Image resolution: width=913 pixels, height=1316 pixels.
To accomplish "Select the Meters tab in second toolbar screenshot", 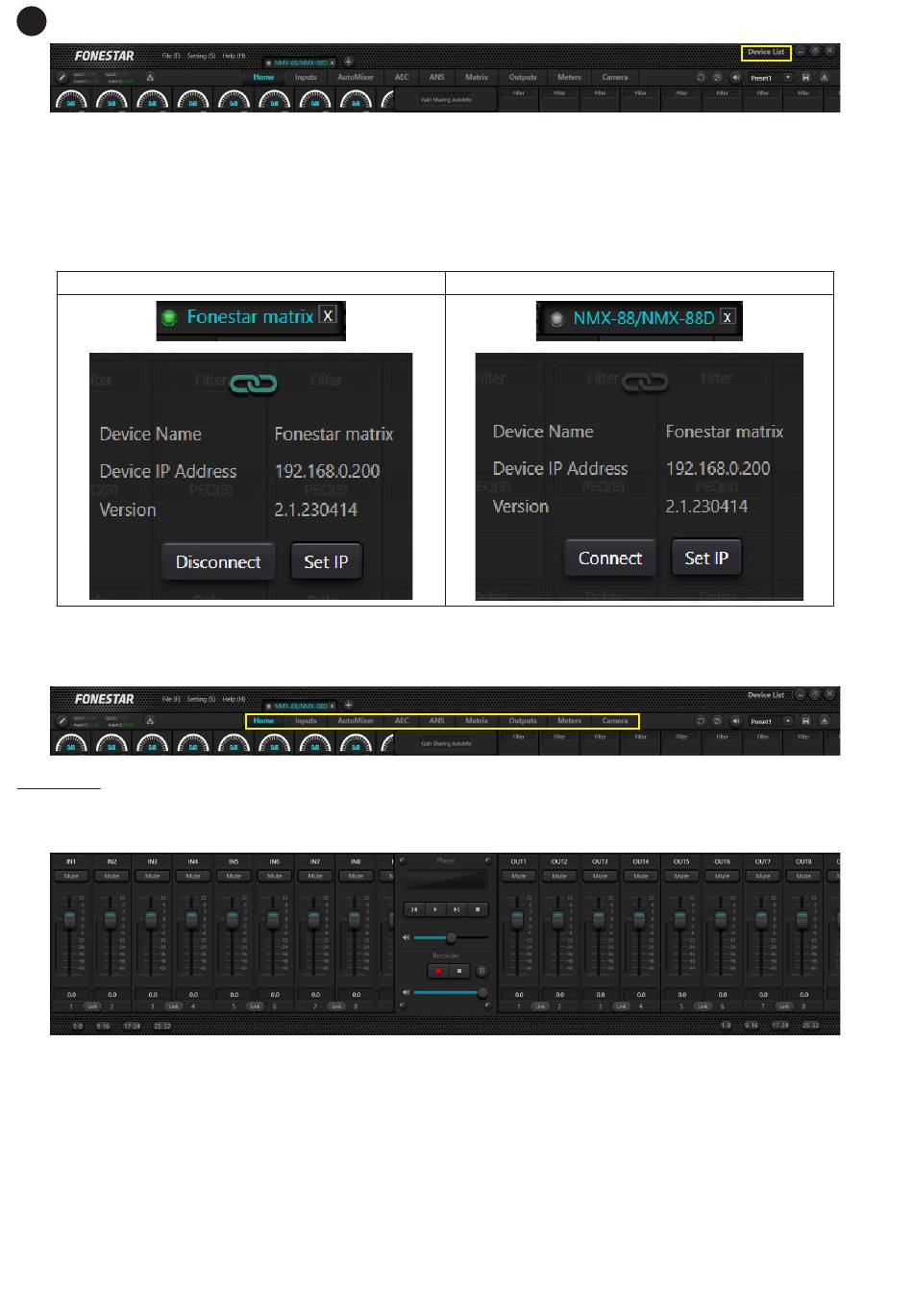I will [x=569, y=721].
